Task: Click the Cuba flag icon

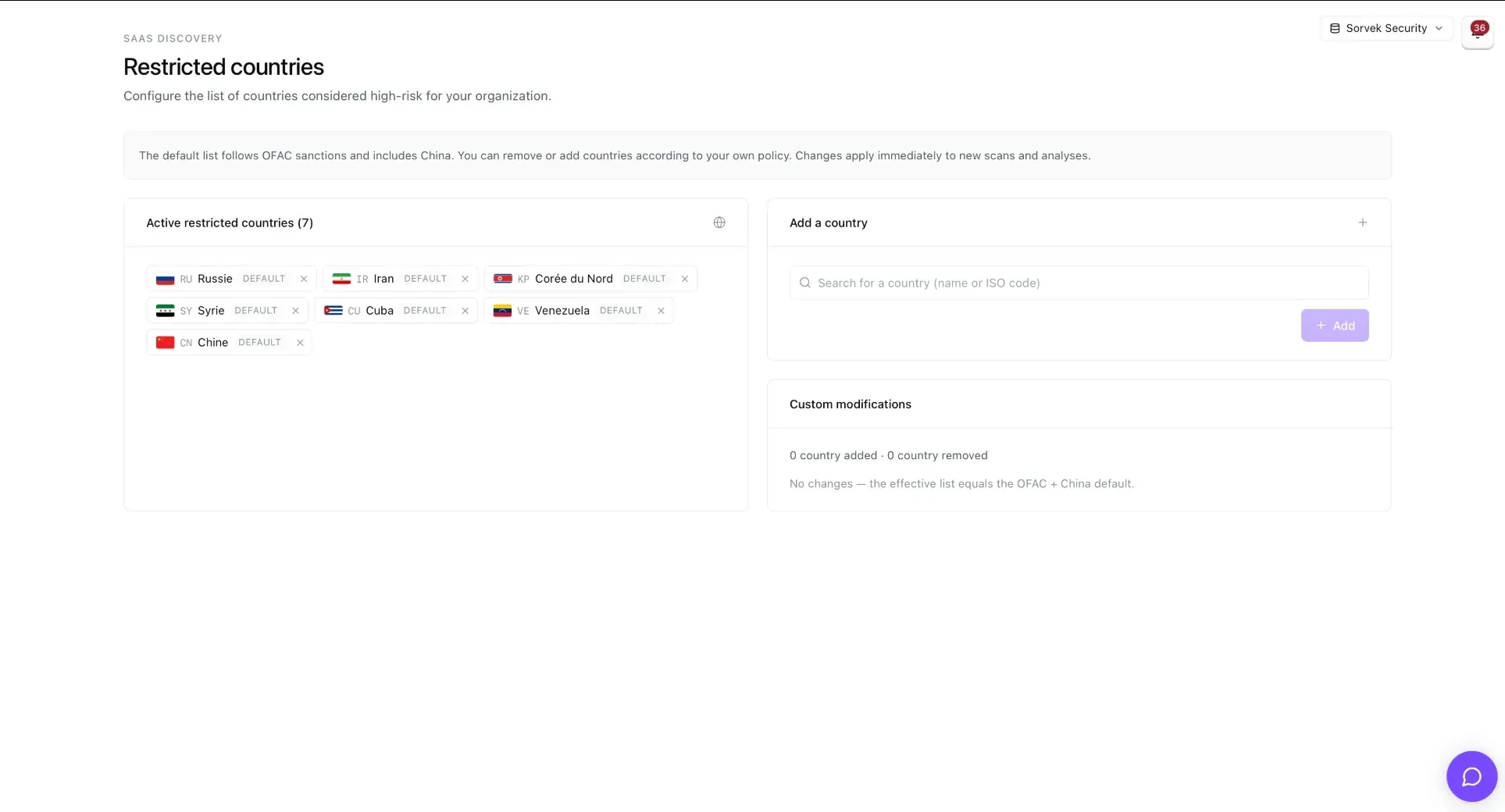Action: pos(333,311)
